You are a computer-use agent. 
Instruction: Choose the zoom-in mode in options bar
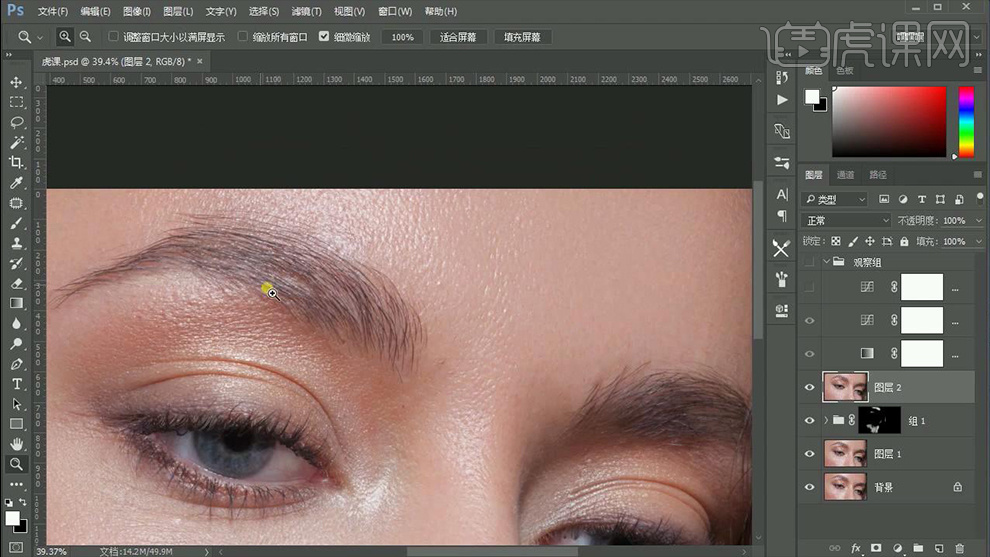coord(65,37)
